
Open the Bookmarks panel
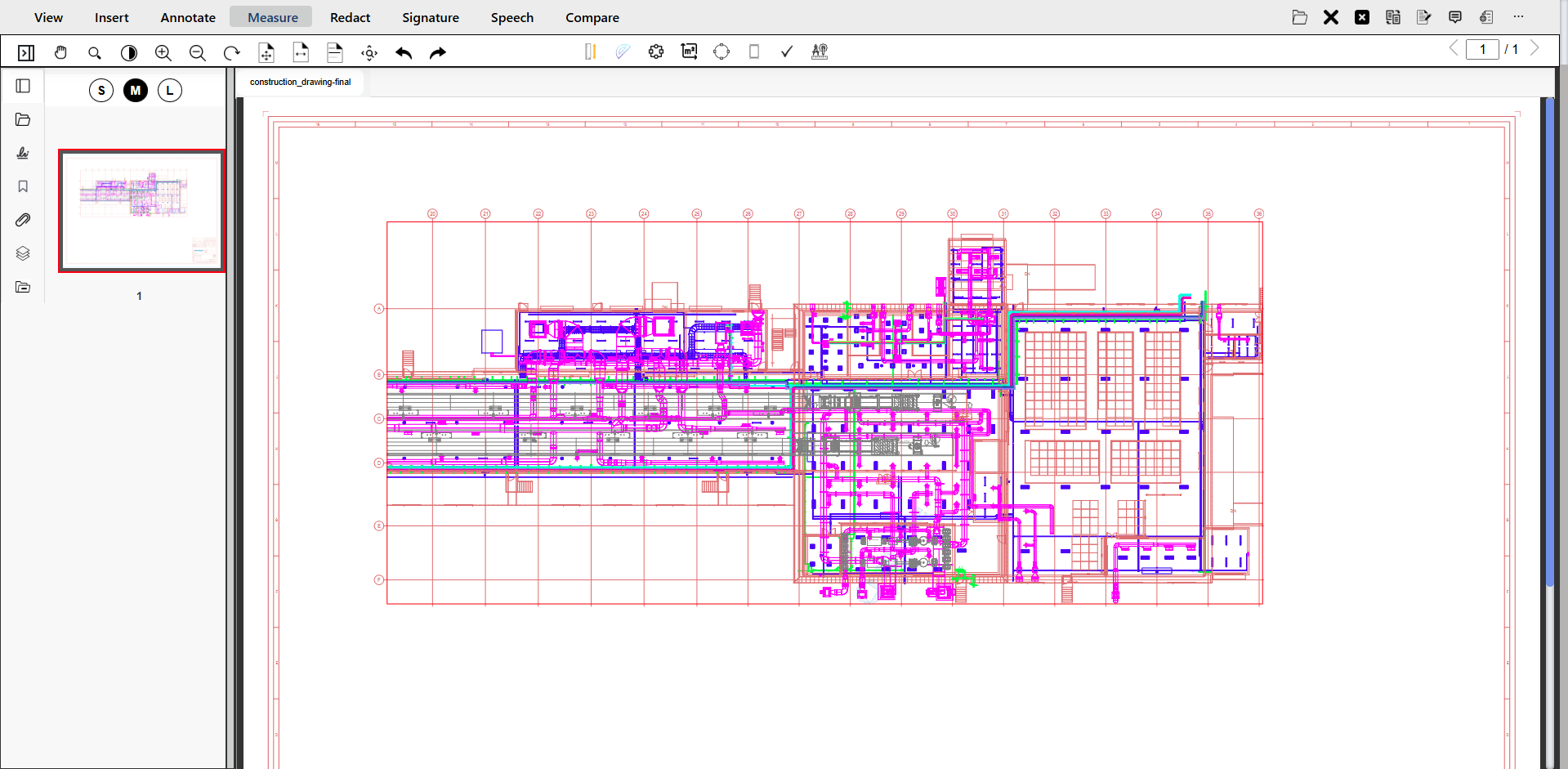click(x=23, y=186)
